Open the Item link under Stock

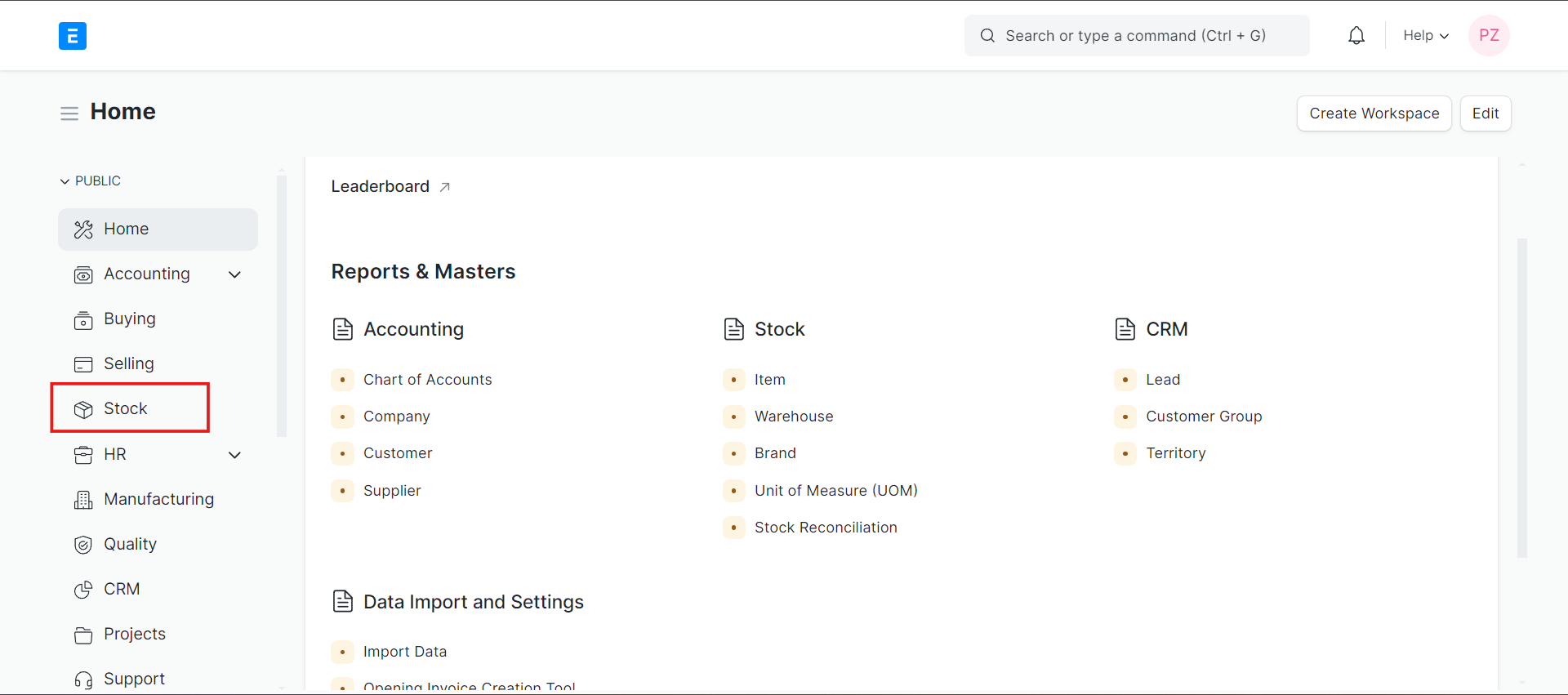point(769,380)
